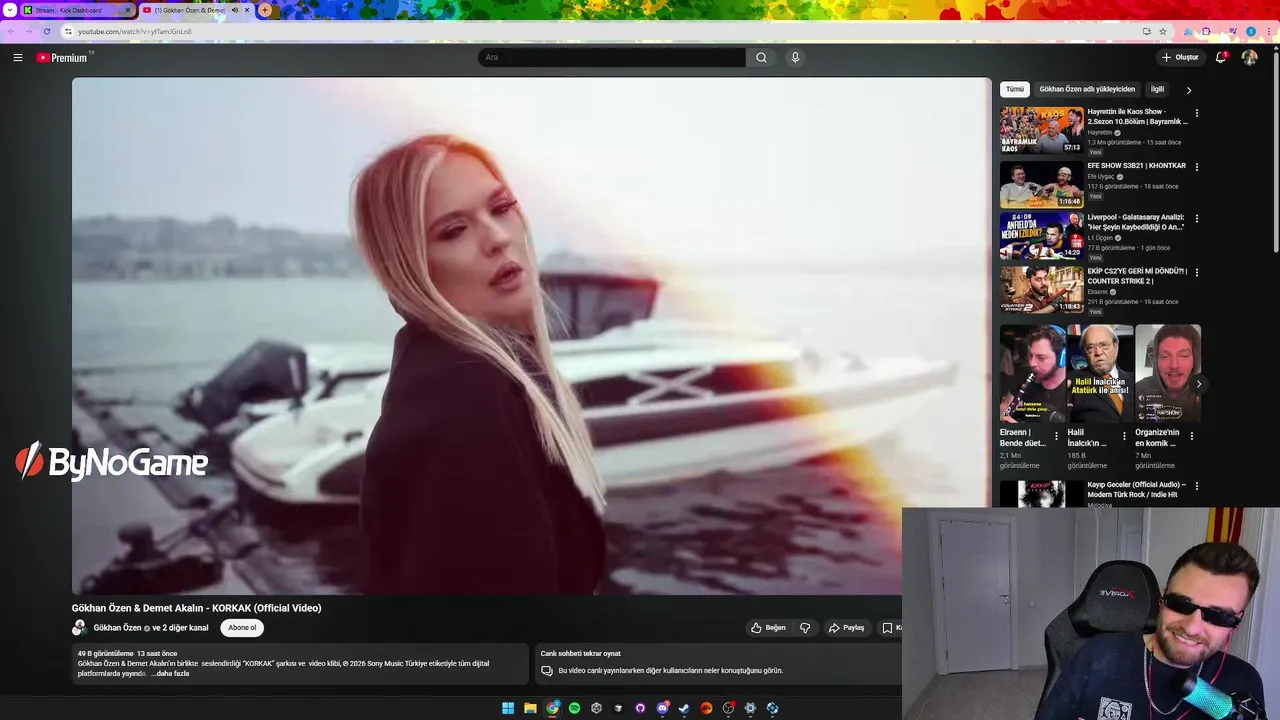This screenshot has width=1280, height=720.
Task: Open the EFE SHOW S3B21 KHONTKAR video
Action: (1041, 184)
